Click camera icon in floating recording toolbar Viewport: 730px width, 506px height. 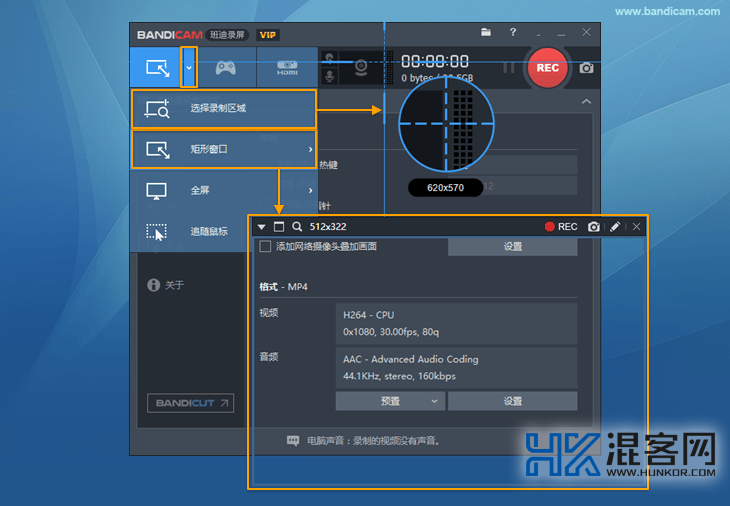[594, 227]
